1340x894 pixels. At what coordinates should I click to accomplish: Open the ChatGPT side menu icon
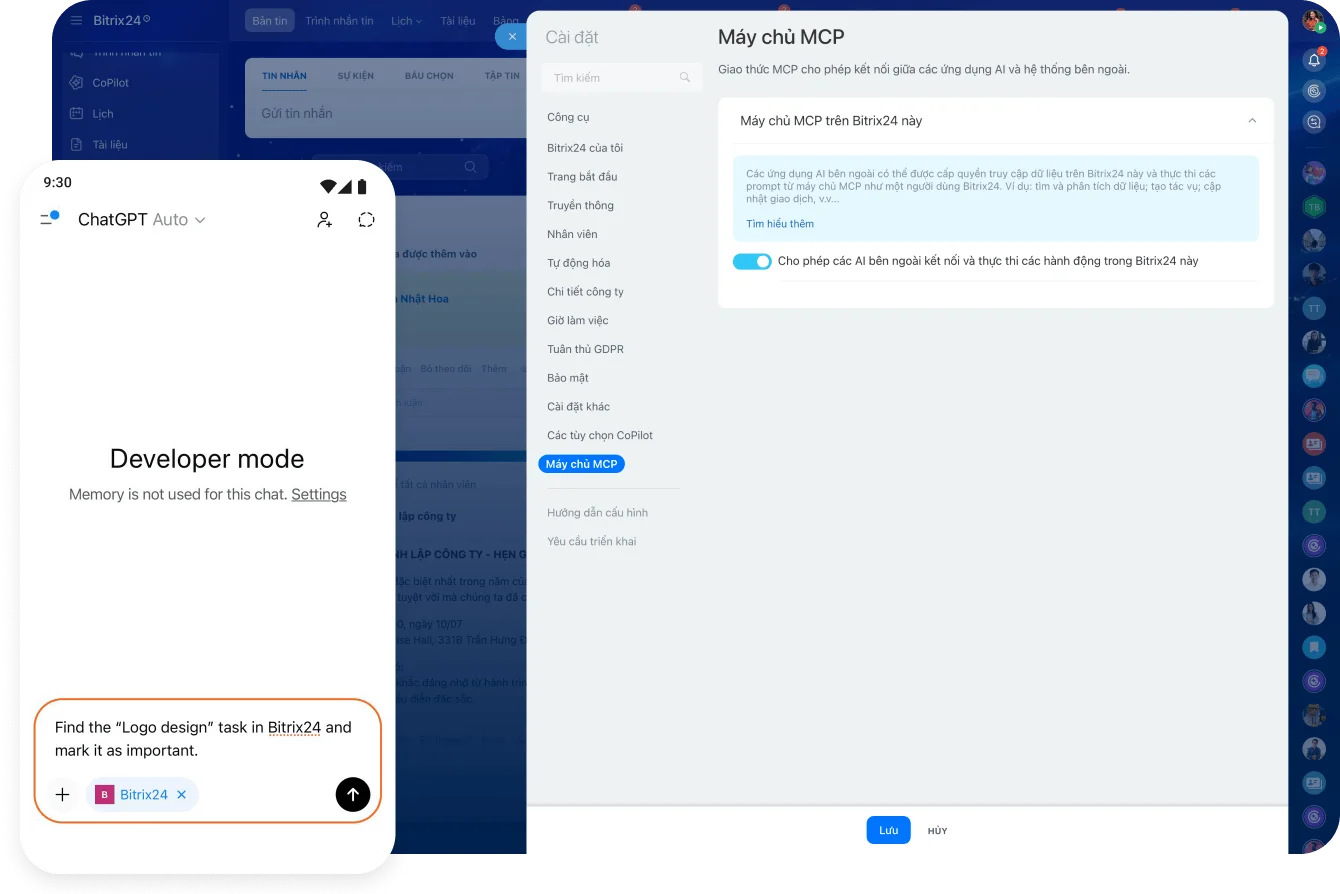pos(49,218)
